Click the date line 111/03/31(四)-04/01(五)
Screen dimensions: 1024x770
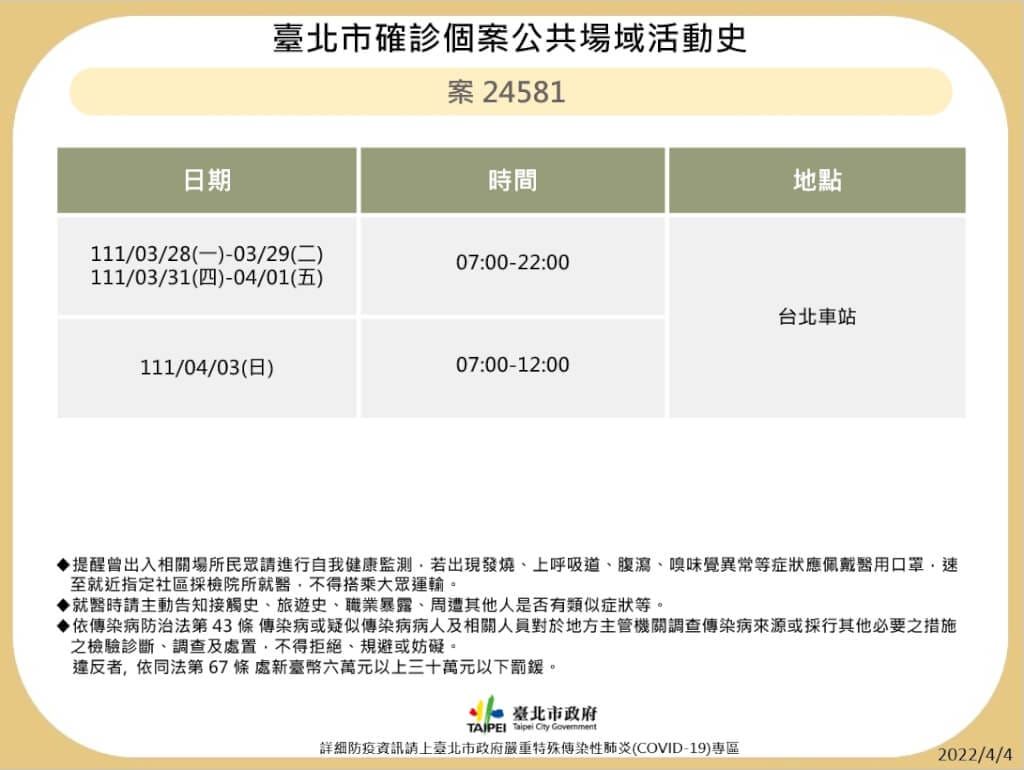pyautogui.click(x=207, y=278)
